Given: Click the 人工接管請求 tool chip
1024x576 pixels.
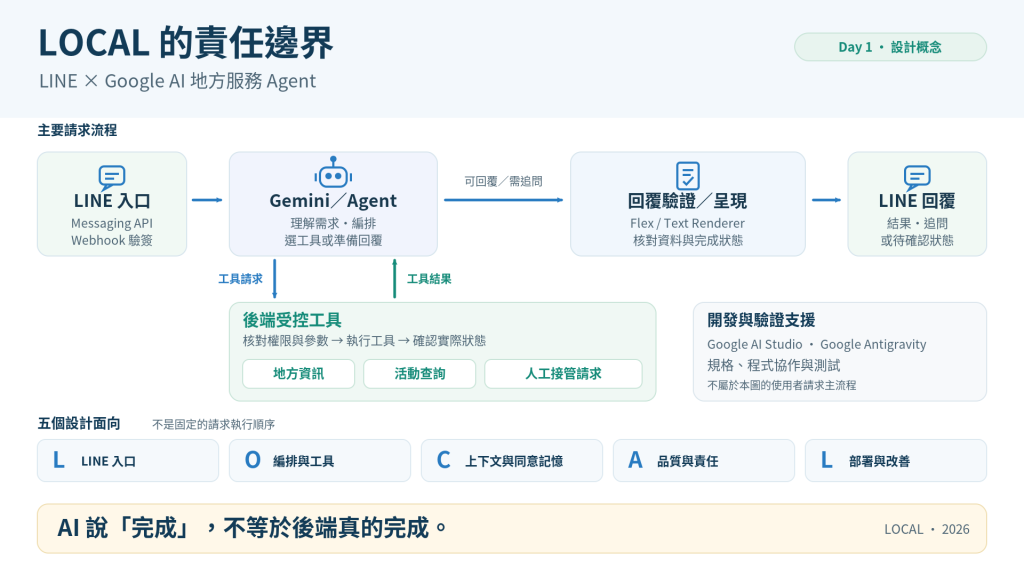Looking at the screenshot, I should tap(563, 374).
